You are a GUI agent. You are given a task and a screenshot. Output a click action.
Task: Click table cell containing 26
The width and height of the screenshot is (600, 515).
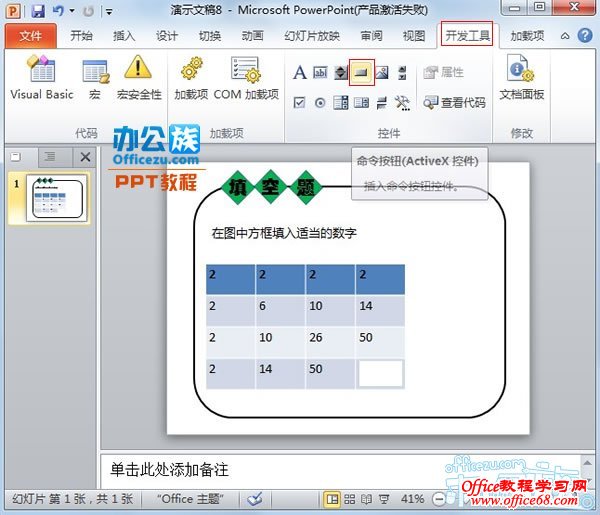click(x=330, y=342)
